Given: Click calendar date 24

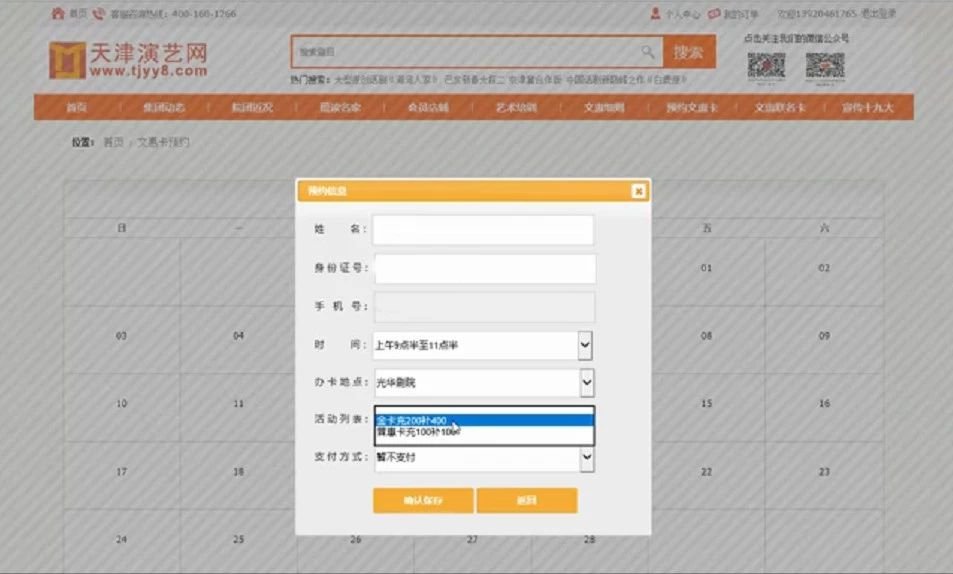Looking at the screenshot, I should pos(122,539).
